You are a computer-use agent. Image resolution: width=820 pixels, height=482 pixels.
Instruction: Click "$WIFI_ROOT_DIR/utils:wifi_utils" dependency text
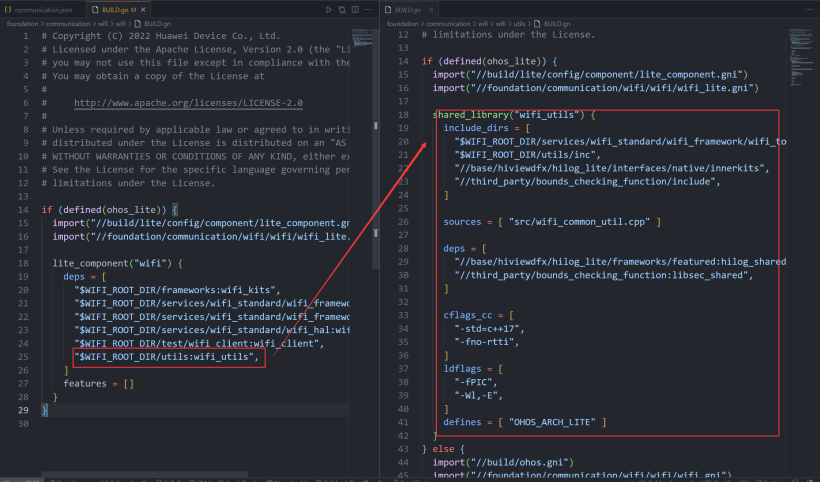[x=166, y=357]
